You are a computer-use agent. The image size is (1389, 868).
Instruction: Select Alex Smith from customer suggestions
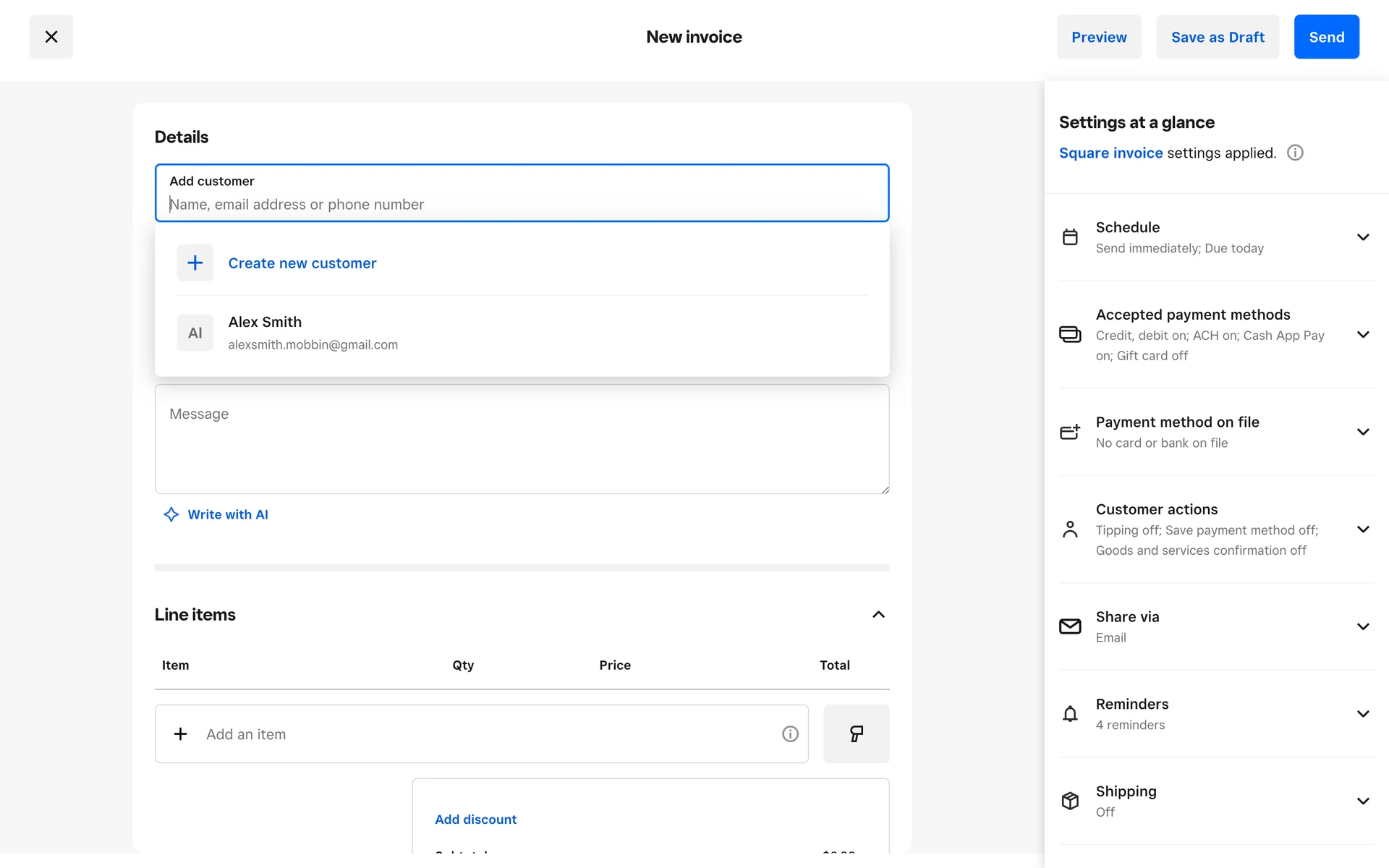[313, 333]
